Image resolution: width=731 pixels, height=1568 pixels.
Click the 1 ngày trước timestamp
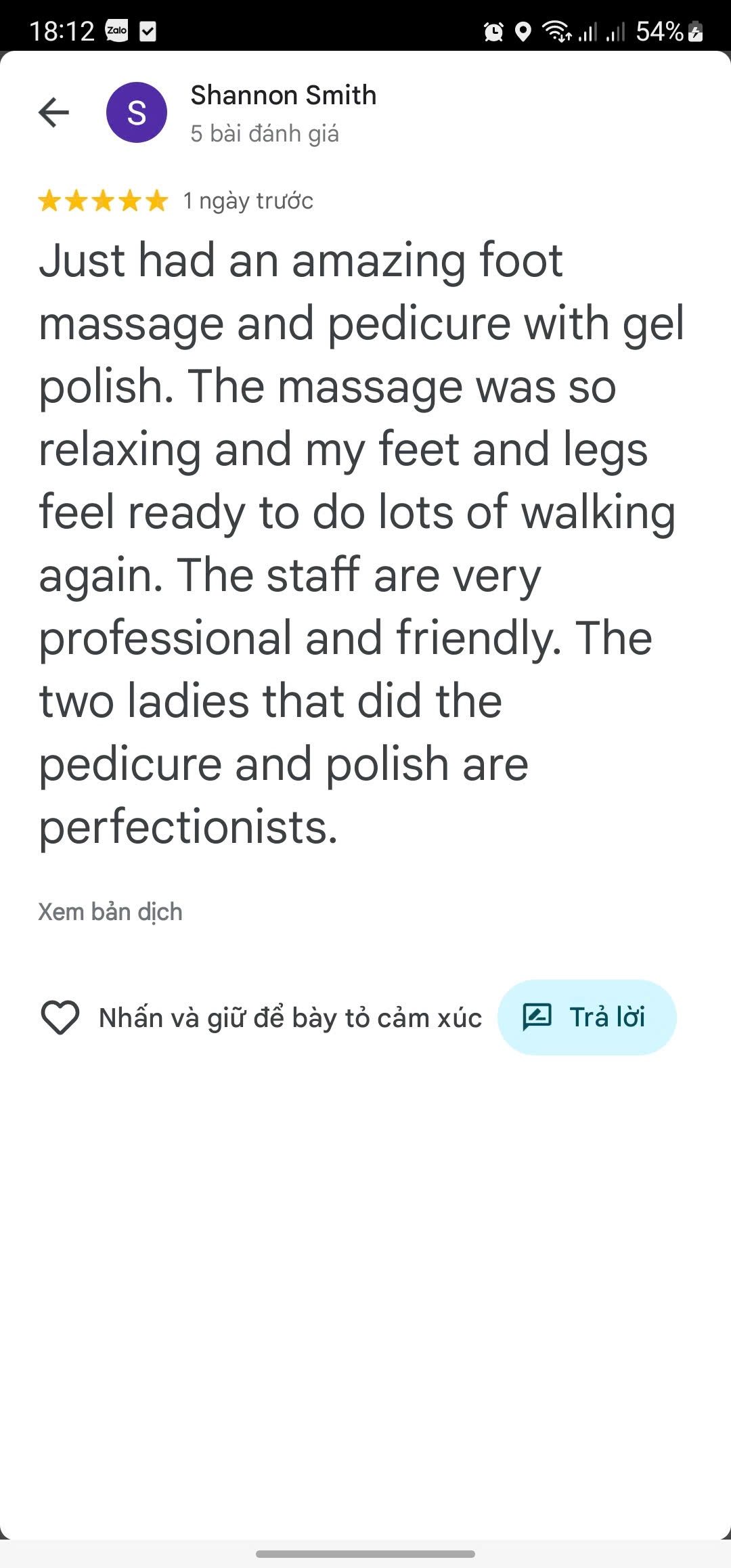pos(248,201)
